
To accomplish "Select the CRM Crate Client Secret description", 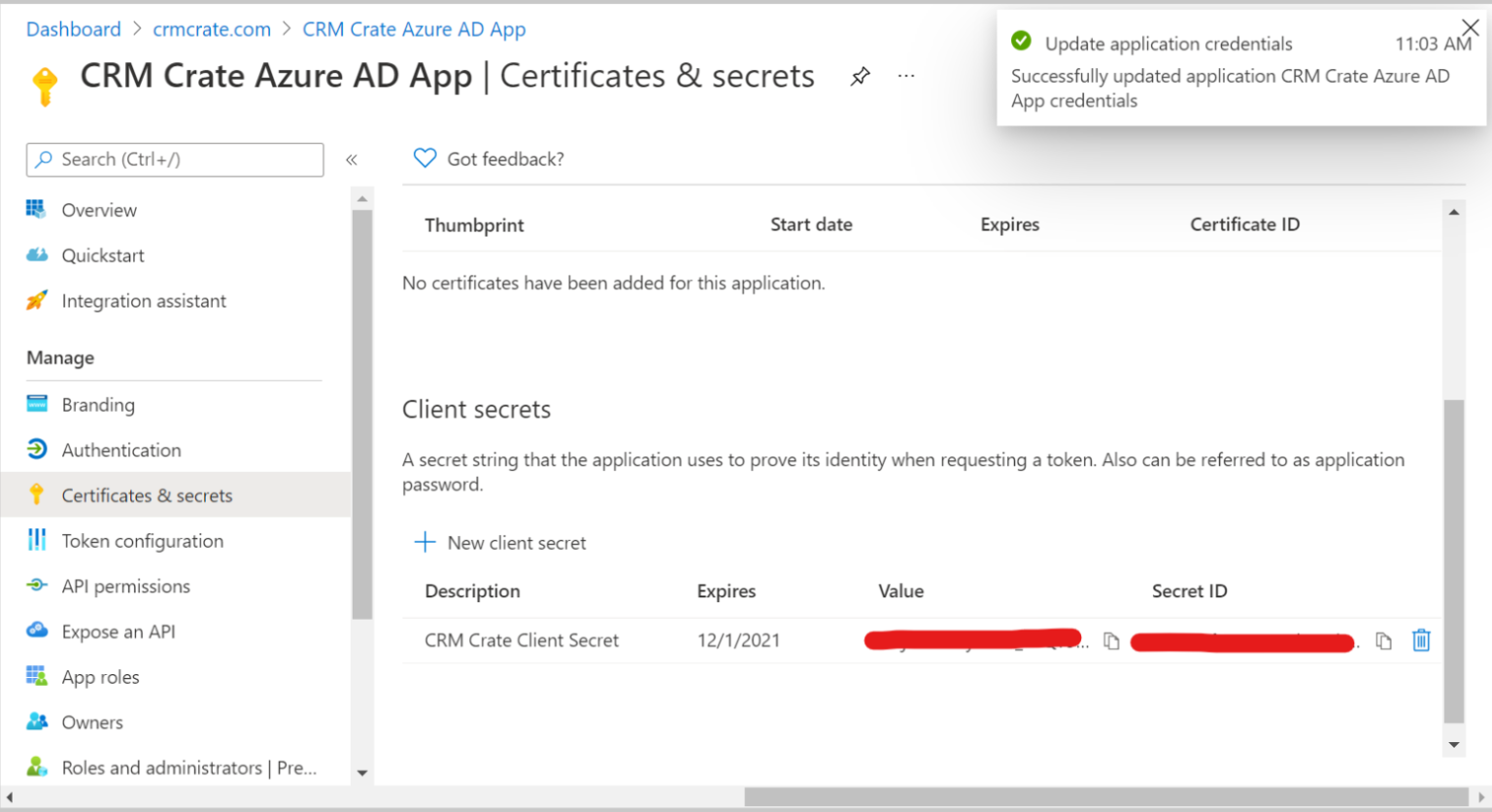I will [x=522, y=641].
